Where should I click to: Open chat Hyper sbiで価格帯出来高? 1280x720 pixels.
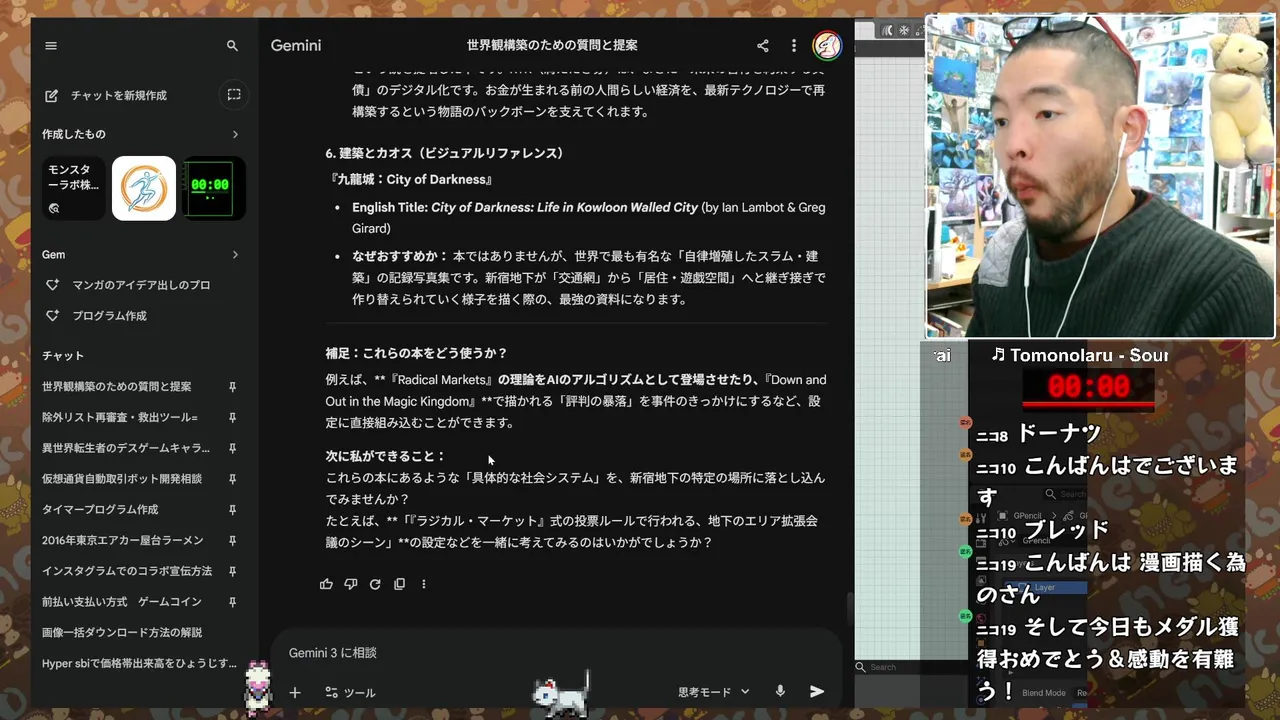point(139,664)
